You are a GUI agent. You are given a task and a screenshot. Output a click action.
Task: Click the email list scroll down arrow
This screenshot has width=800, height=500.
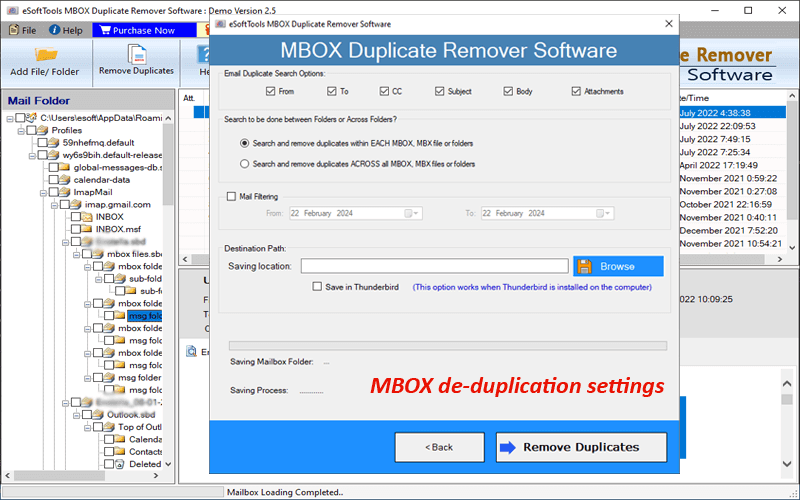point(792,247)
